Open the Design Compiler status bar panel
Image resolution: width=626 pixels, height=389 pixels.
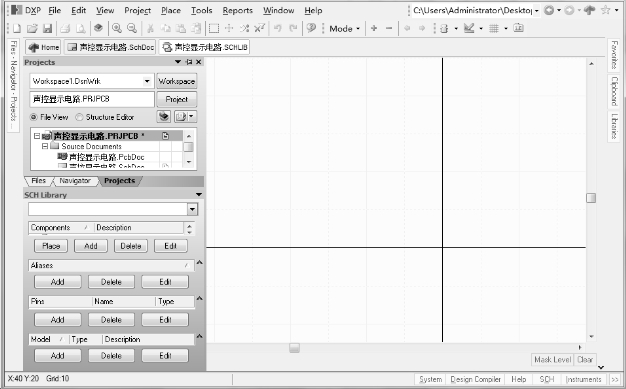tap(475, 379)
